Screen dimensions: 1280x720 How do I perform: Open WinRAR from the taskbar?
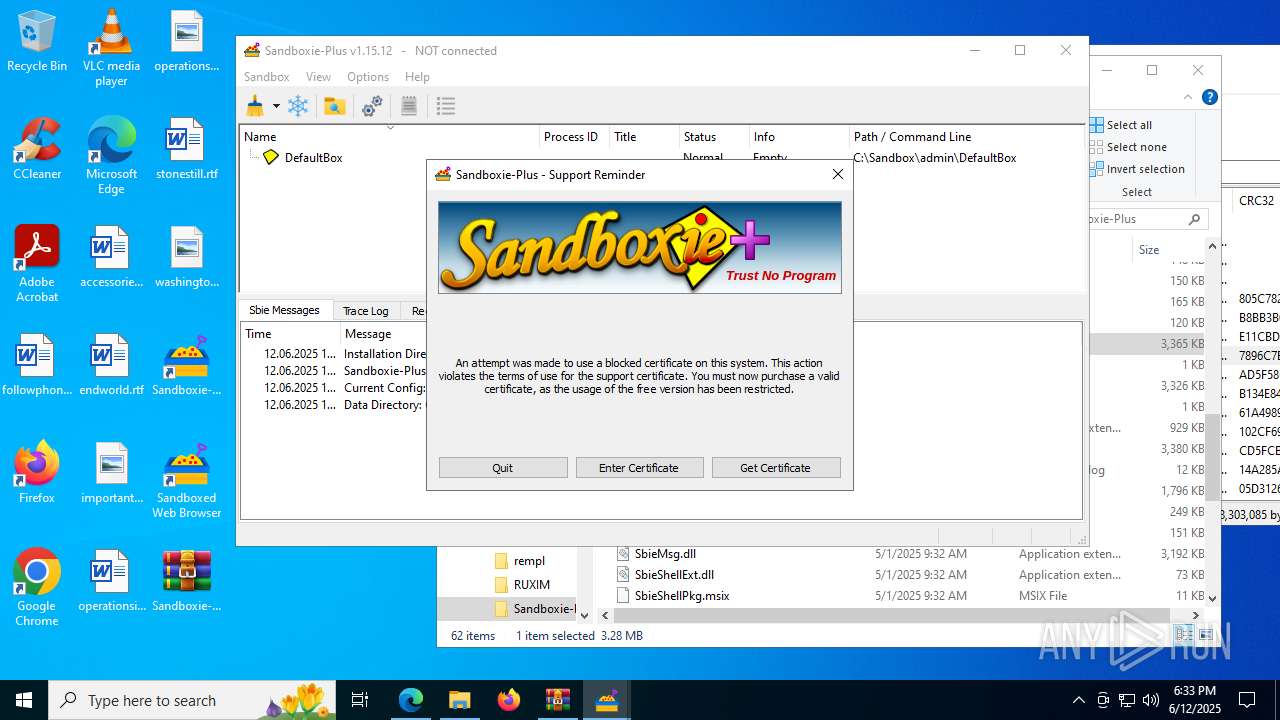pyautogui.click(x=557, y=700)
